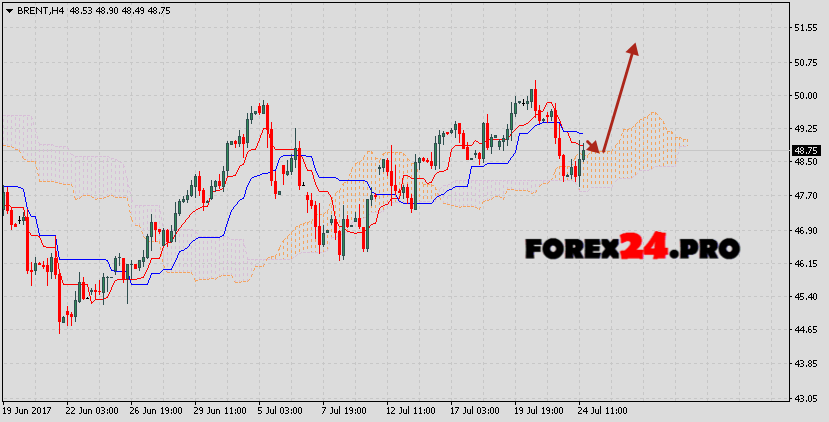The height and width of the screenshot is (422, 829).
Task: Select the 19 Jun 2017 date label
Action: (27, 411)
